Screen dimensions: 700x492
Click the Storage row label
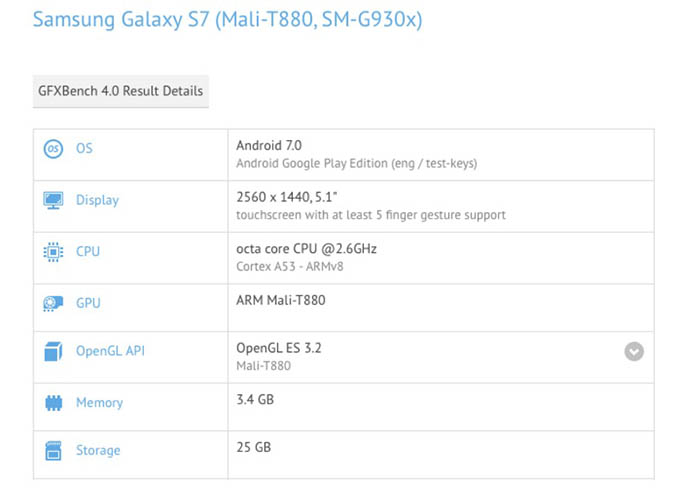tap(98, 450)
